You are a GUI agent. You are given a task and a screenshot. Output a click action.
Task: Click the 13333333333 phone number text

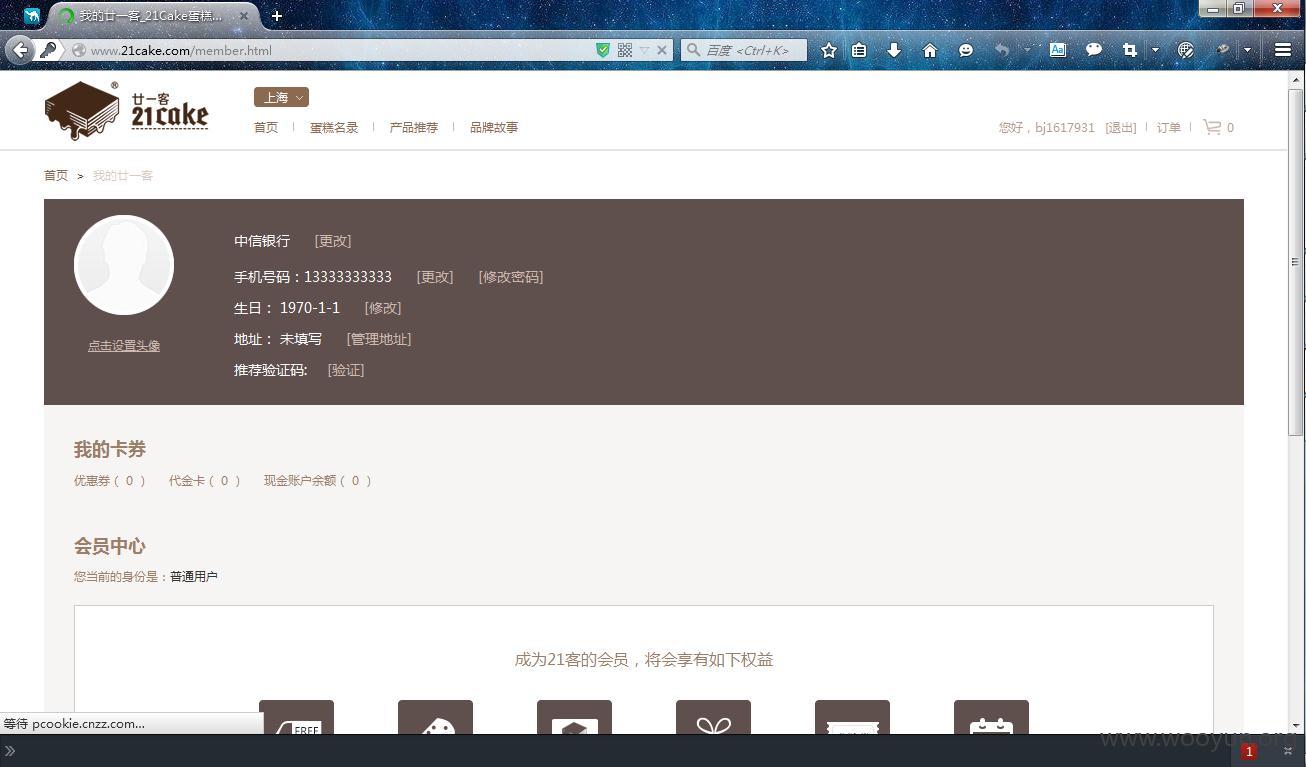click(x=348, y=277)
